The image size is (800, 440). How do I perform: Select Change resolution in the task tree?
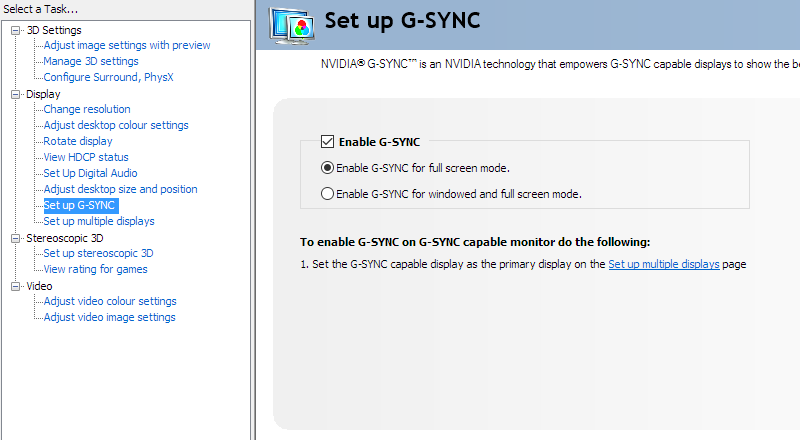point(87,109)
